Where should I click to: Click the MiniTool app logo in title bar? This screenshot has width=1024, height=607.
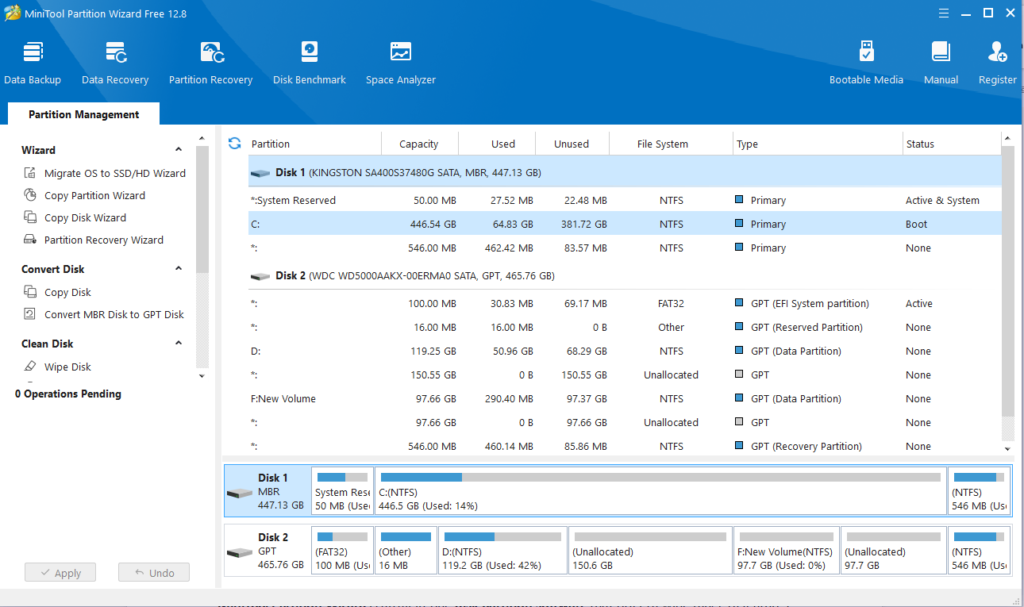[12, 13]
